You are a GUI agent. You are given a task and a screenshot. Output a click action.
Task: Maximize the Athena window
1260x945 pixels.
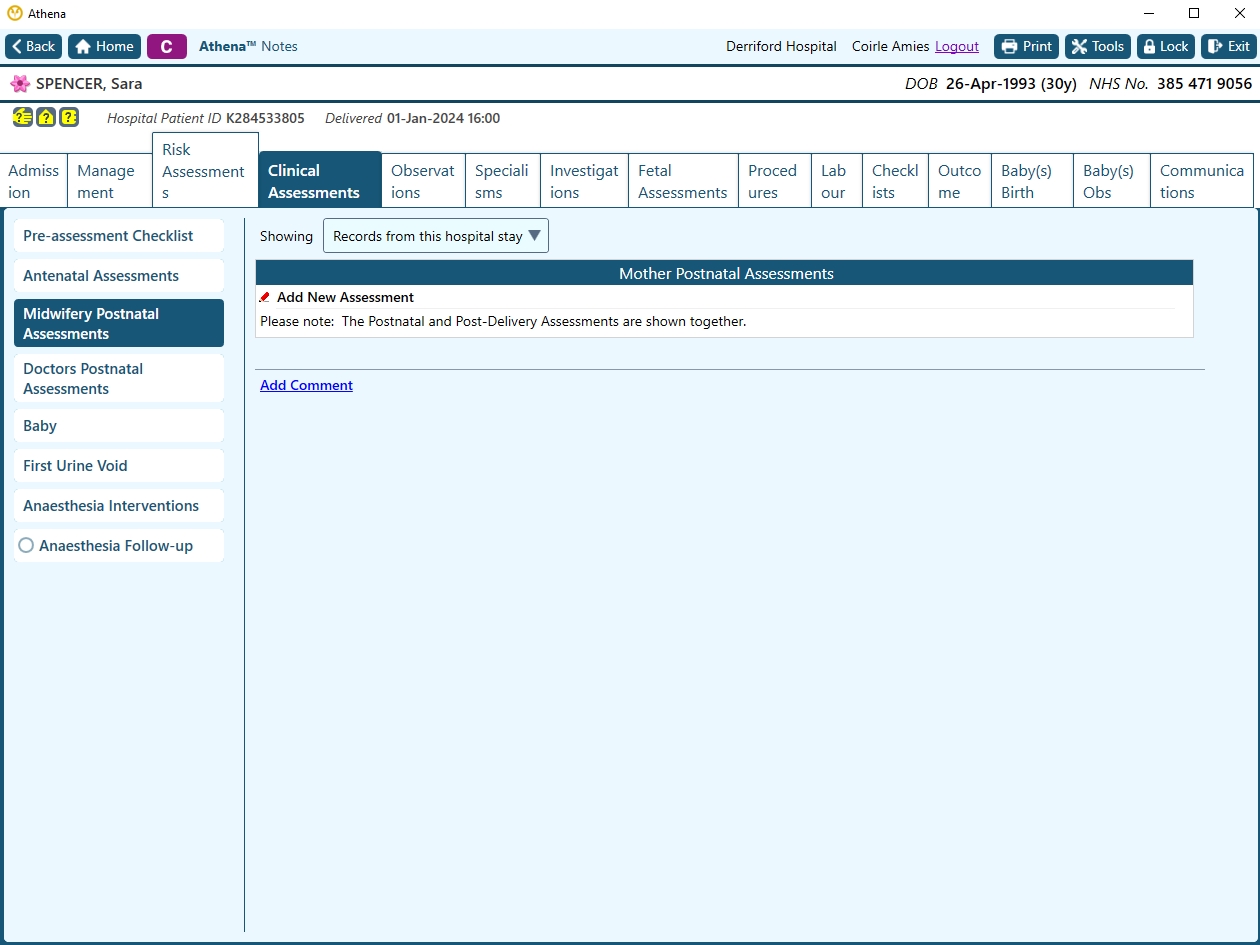tap(1194, 14)
